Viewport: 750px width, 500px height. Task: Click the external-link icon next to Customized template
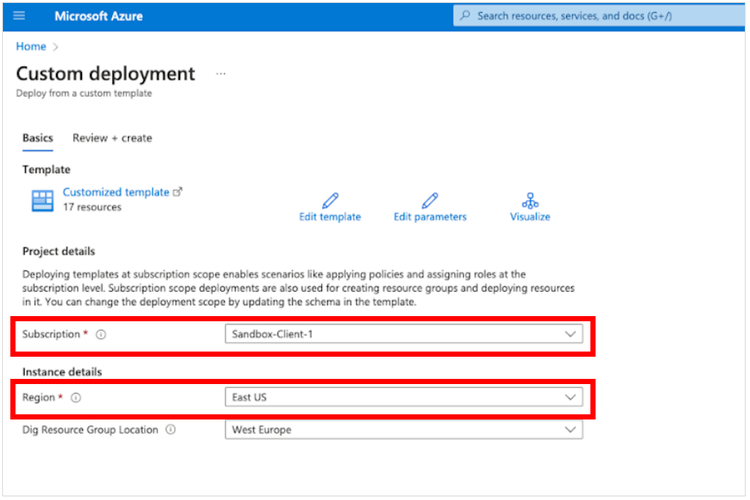[177, 192]
